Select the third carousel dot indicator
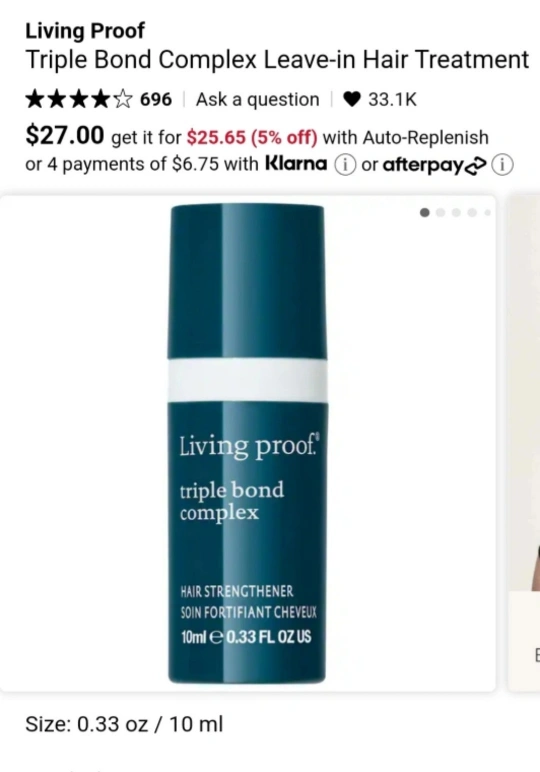The image size is (540, 772). coord(456,213)
